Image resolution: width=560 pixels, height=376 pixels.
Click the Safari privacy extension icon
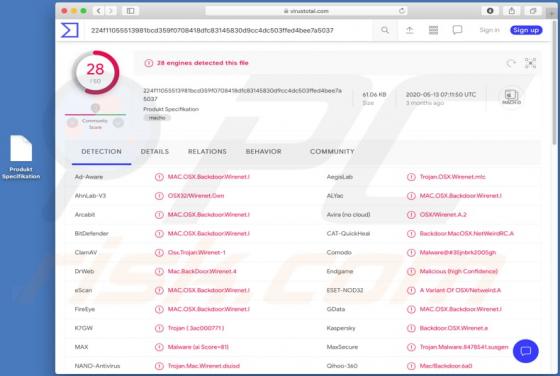point(490,11)
